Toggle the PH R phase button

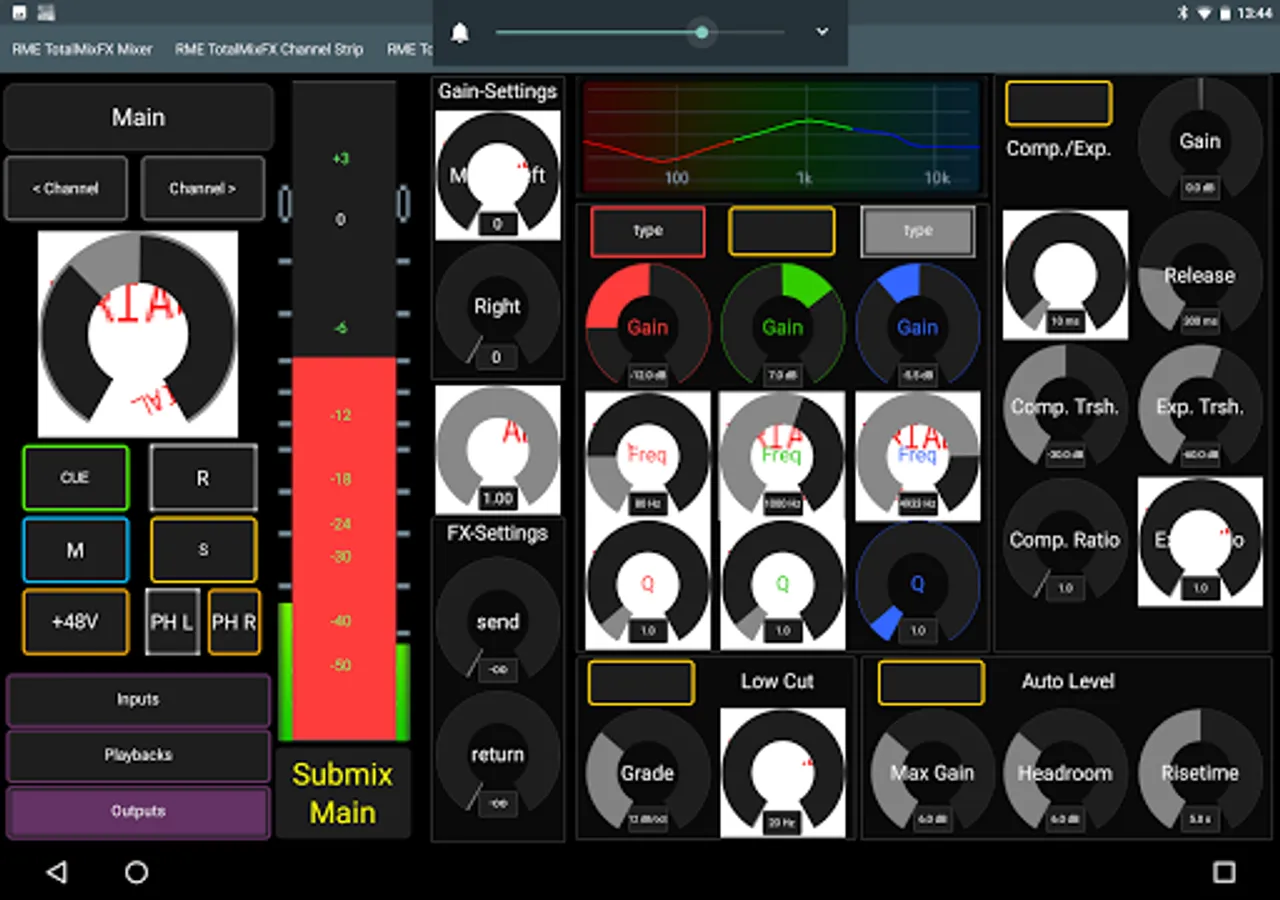(234, 622)
